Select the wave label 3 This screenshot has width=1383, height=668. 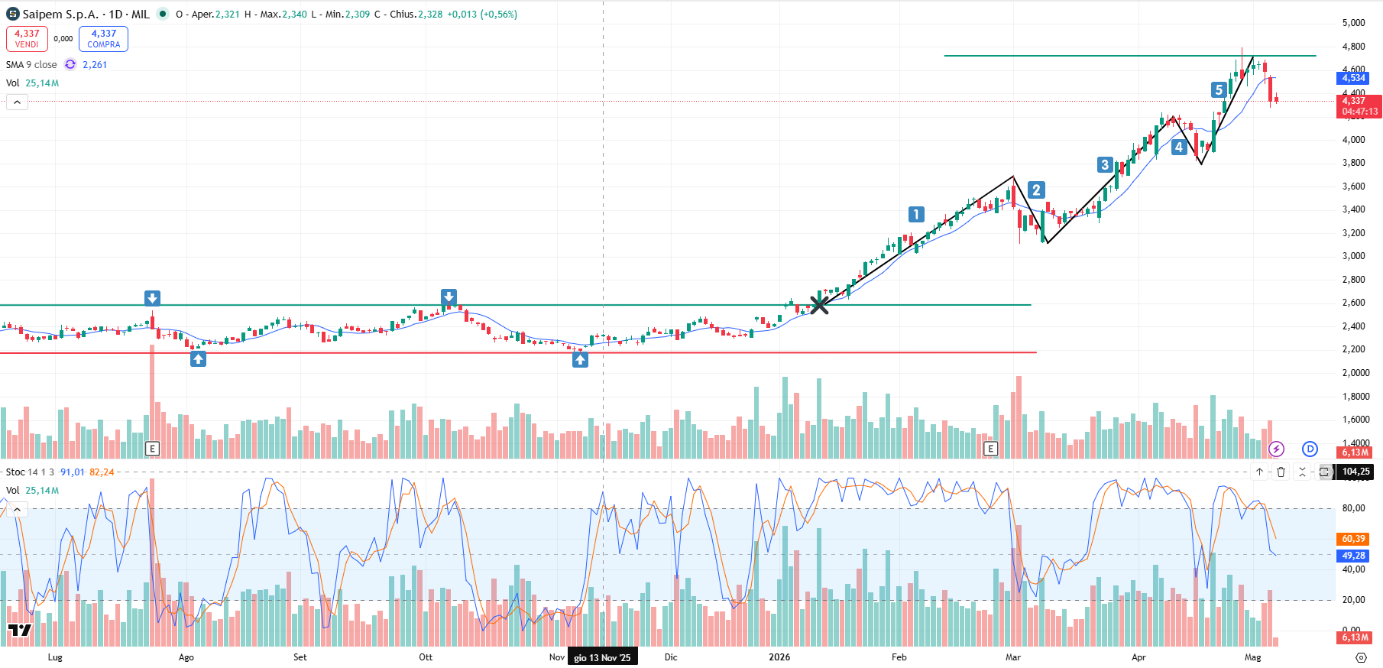[x=1104, y=164]
